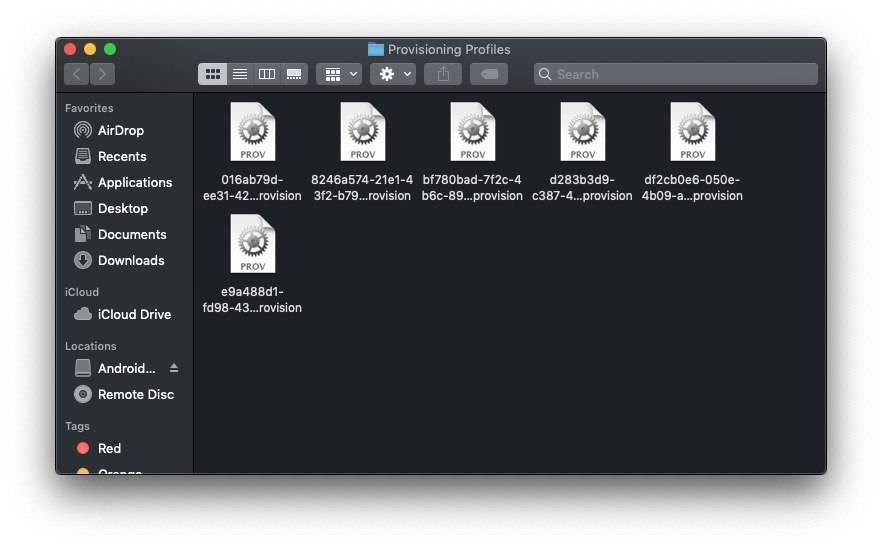Viewport: 882px width, 548px height.
Task: Close the Finder window with red button
Action: pyautogui.click(x=70, y=50)
